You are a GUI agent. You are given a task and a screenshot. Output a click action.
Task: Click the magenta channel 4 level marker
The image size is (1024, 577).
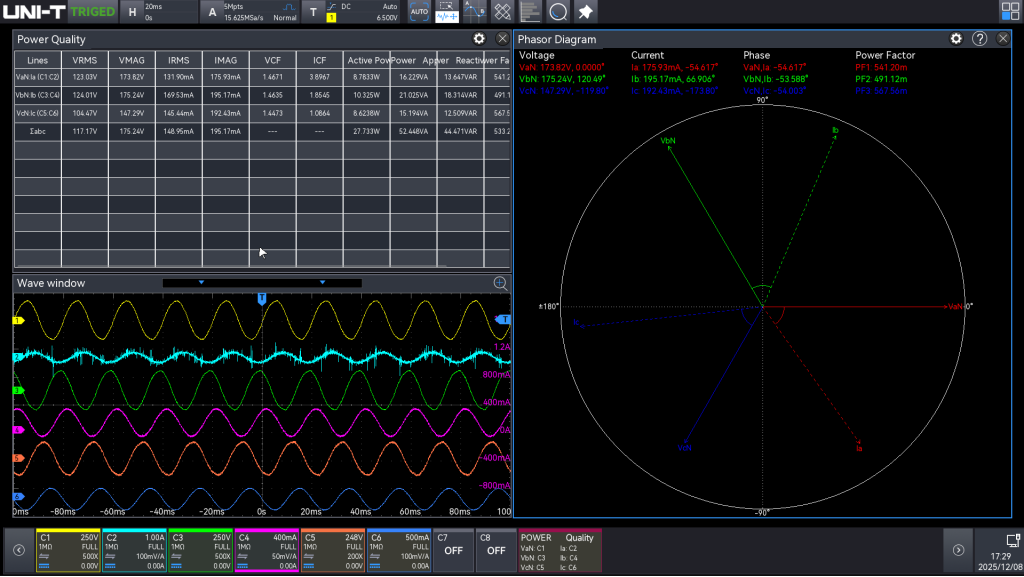tap(18, 429)
